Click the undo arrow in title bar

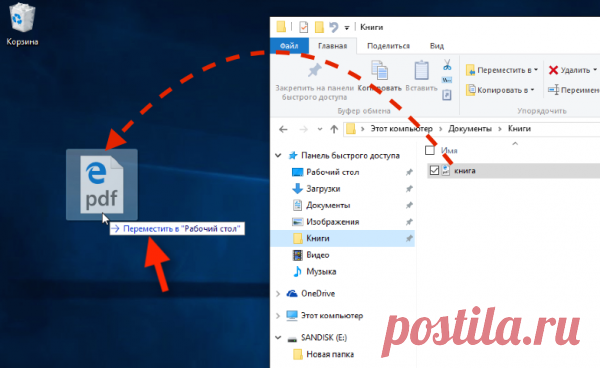[x=334, y=27]
